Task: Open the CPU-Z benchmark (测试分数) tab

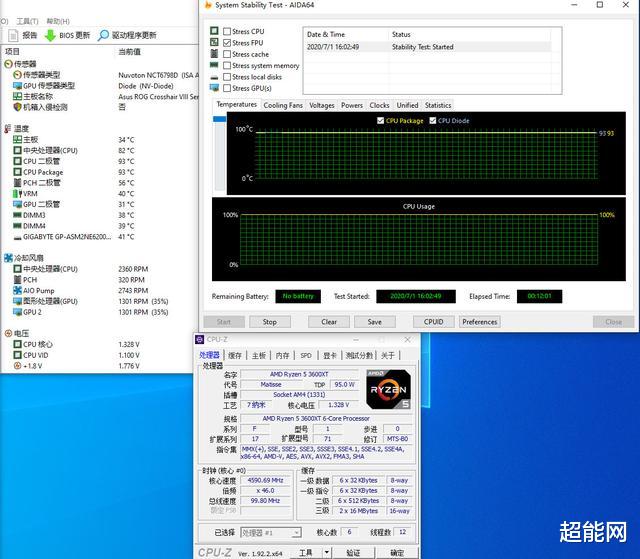Action: coord(359,355)
